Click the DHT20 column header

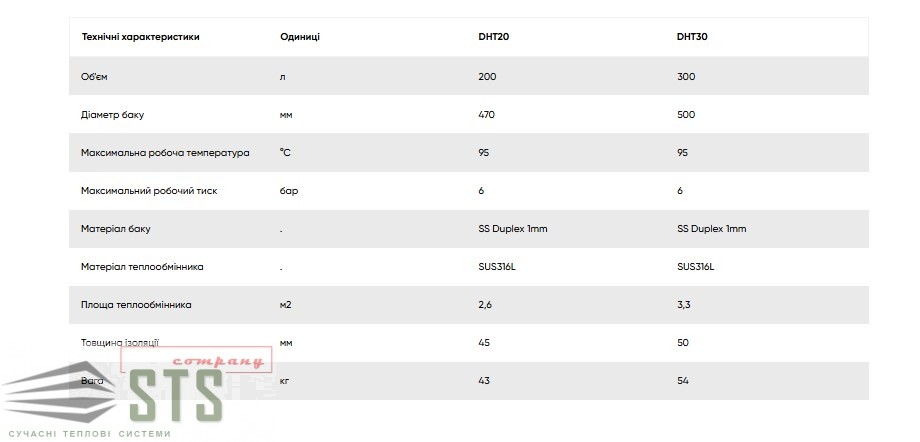493,36
